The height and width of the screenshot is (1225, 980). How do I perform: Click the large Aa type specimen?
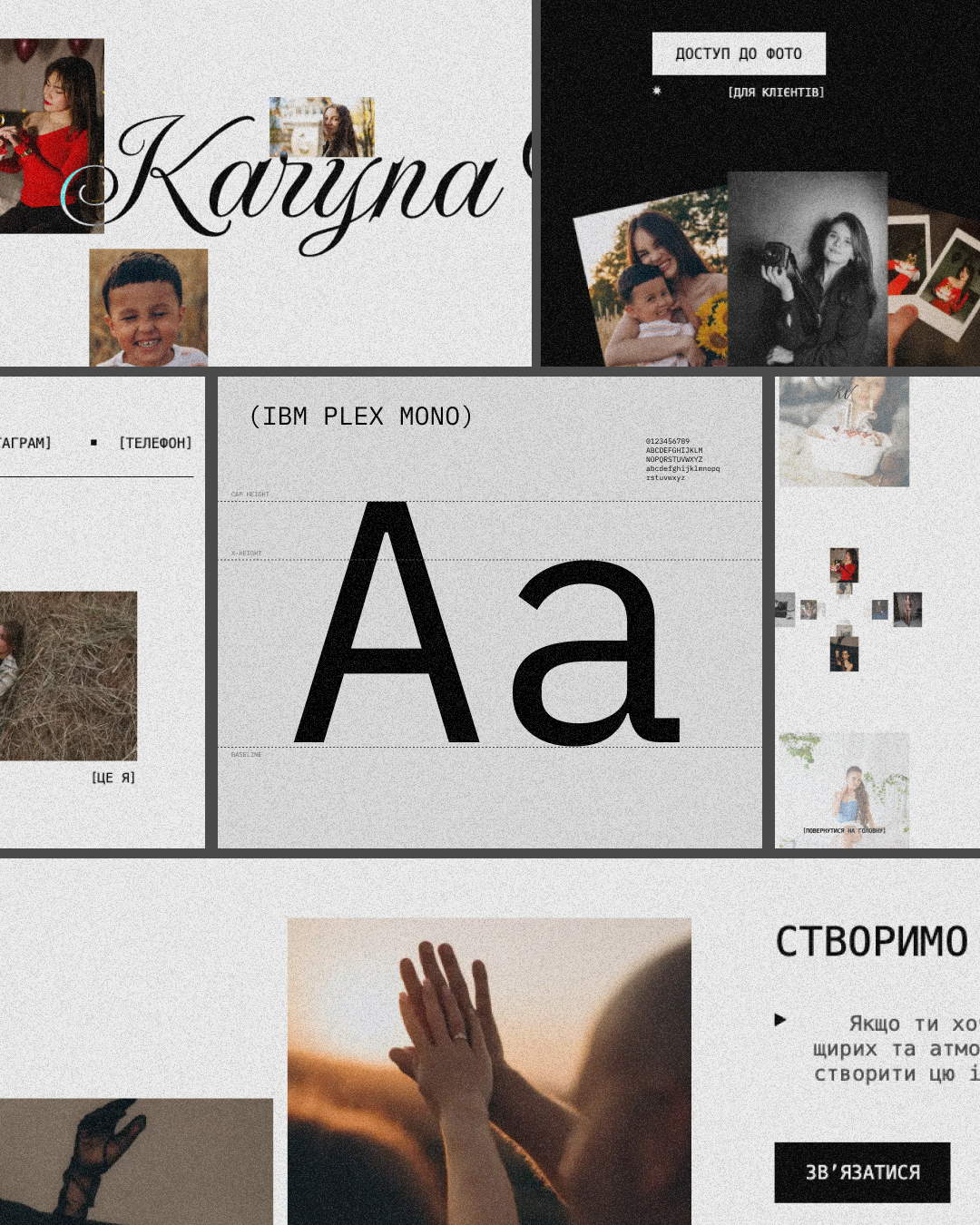488,623
